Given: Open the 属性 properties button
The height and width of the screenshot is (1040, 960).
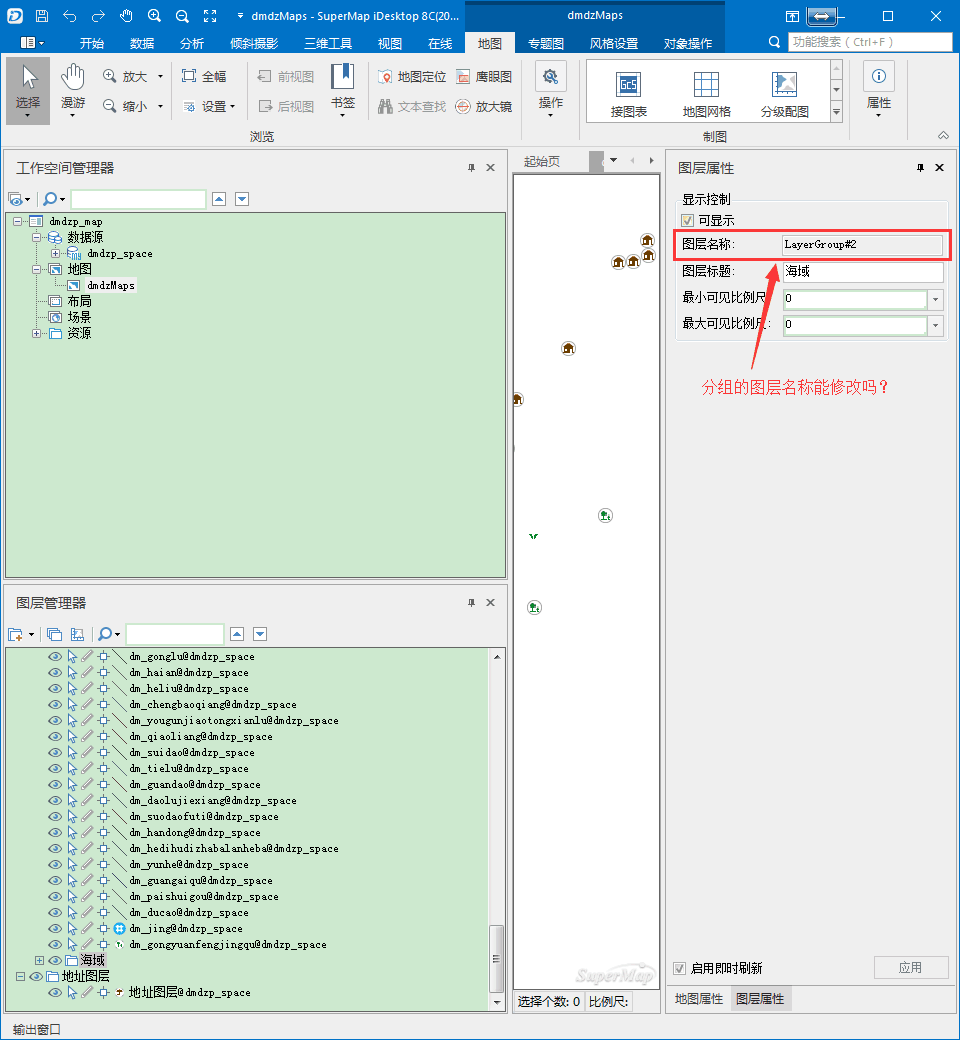Looking at the screenshot, I should click(x=878, y=91).
